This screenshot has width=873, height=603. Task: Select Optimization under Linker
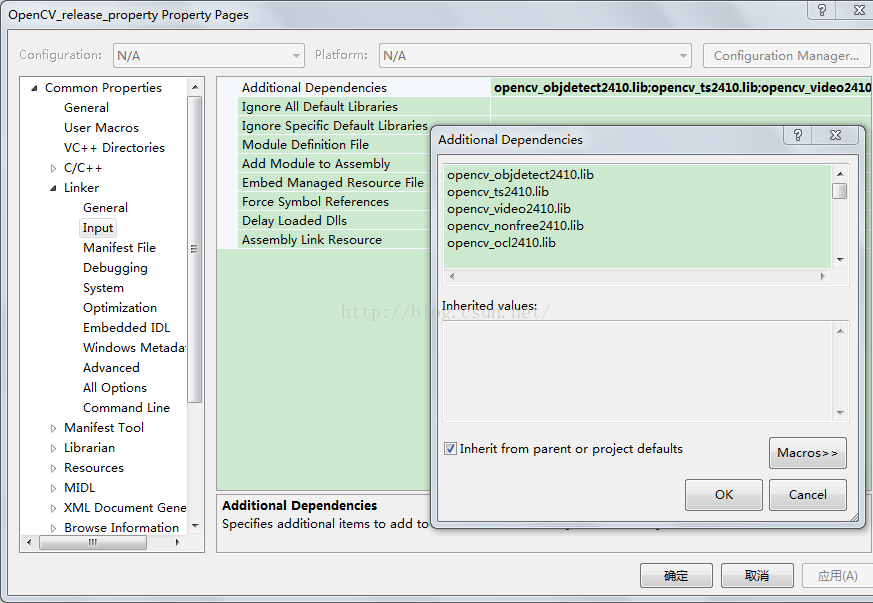click(120, 308)
